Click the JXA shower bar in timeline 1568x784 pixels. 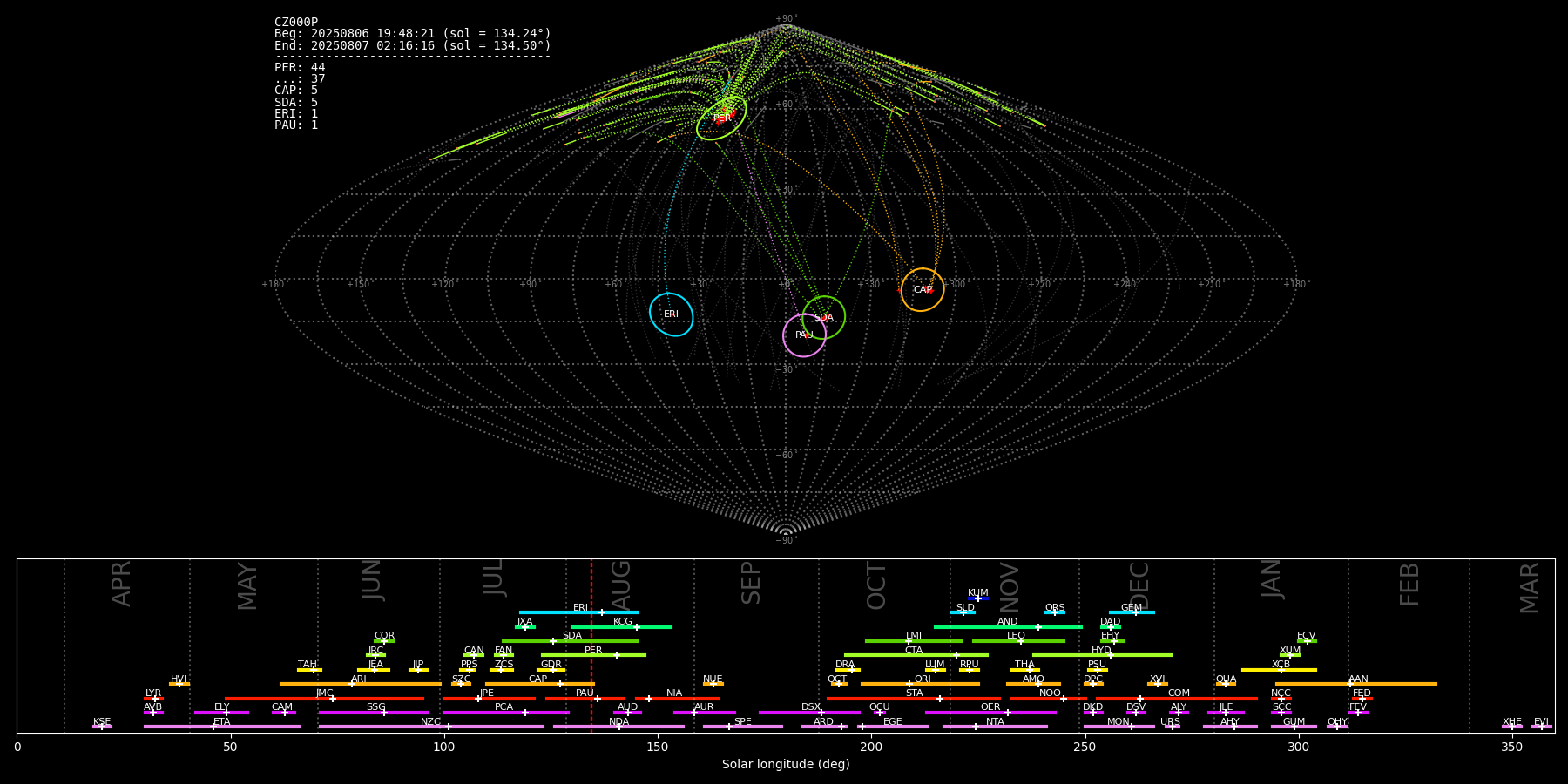[x=524, y=626]
